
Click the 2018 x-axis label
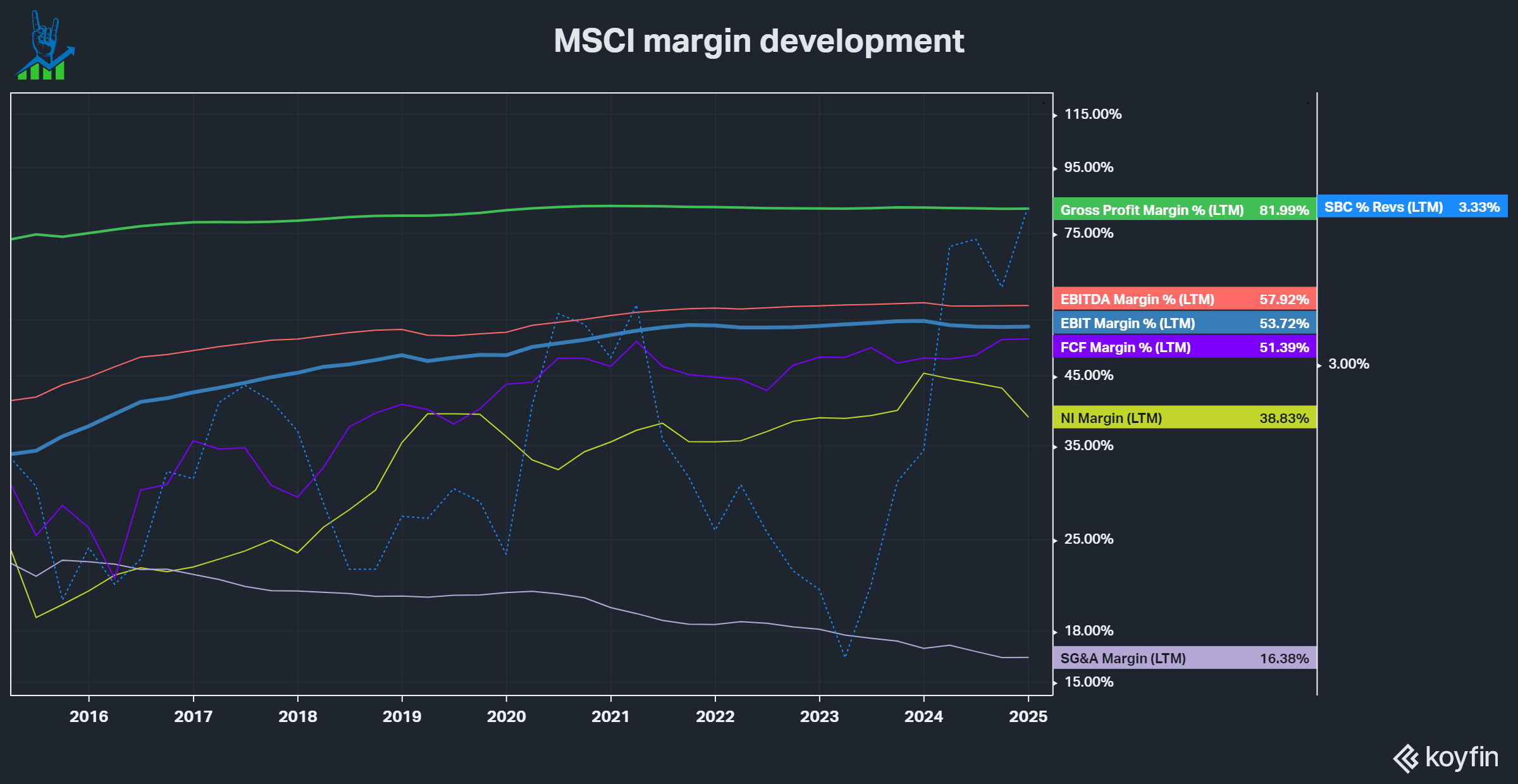(297, 716)
